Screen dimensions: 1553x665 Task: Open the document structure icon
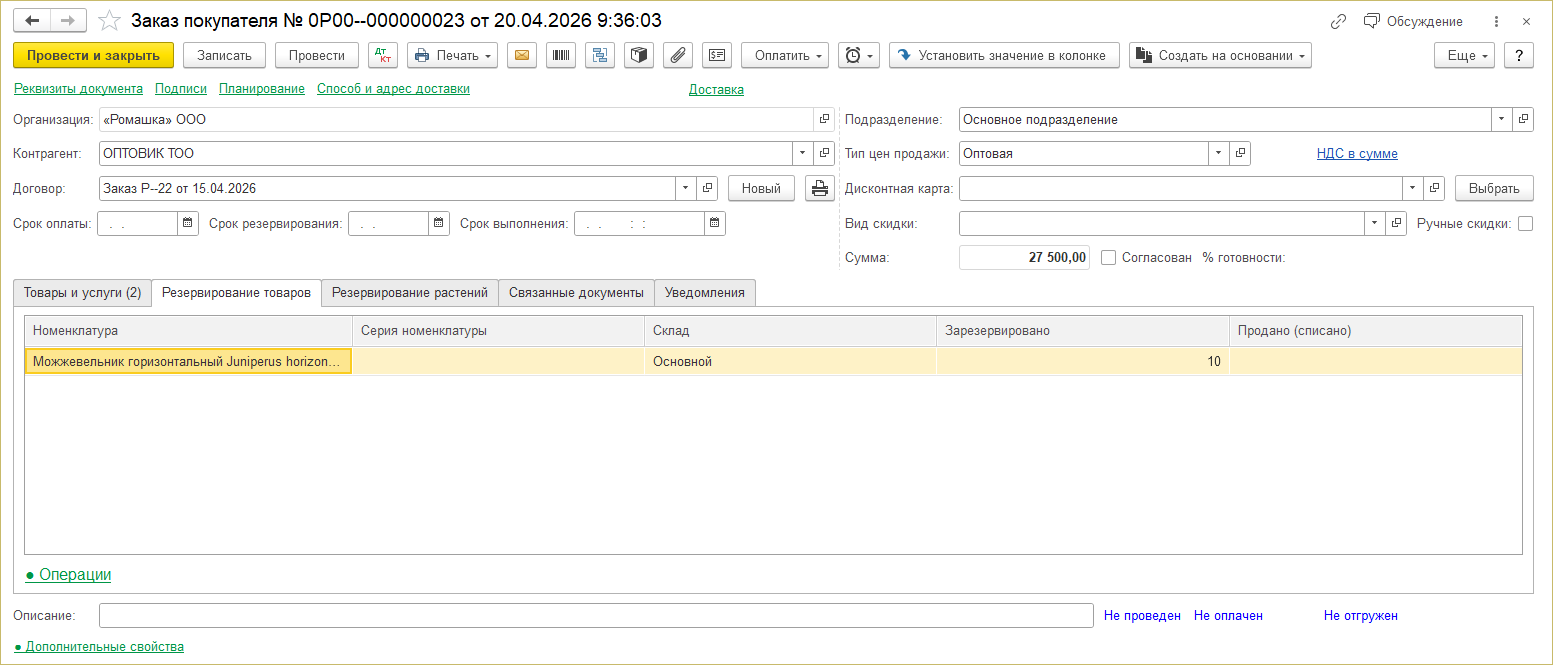[x=599, y=56]
